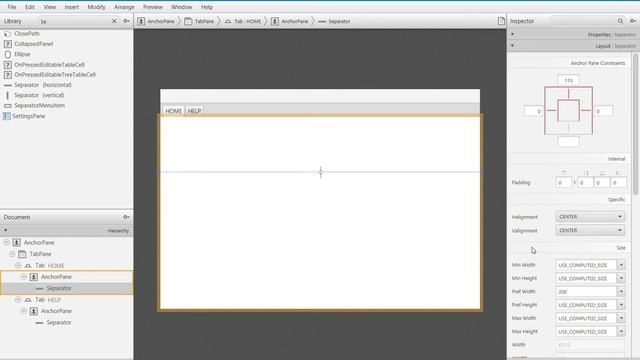Open Min Height dropdown arrow
Screen dimensions: 640x360
pos(621,278)
